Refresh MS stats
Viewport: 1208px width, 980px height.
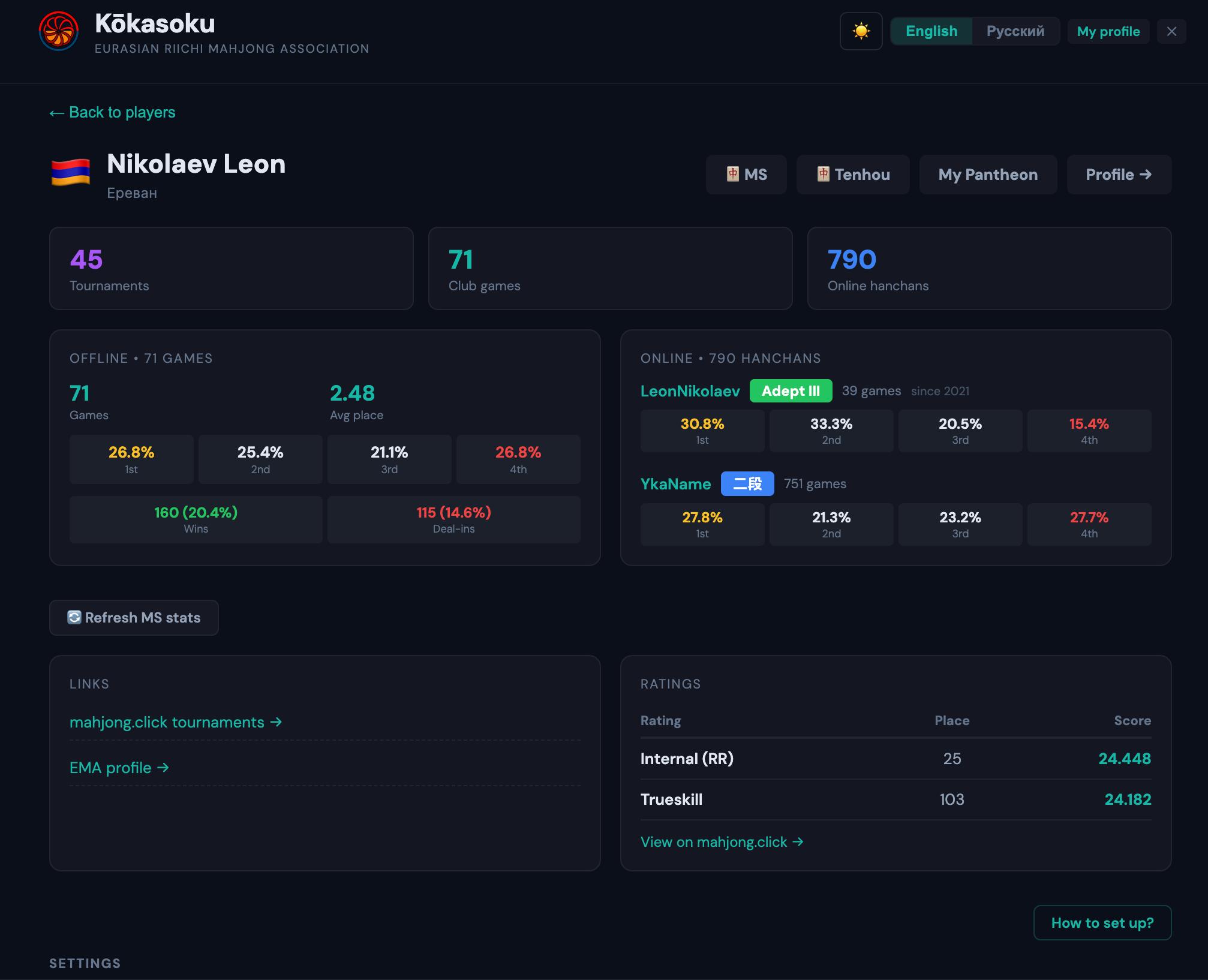[134, 618]
